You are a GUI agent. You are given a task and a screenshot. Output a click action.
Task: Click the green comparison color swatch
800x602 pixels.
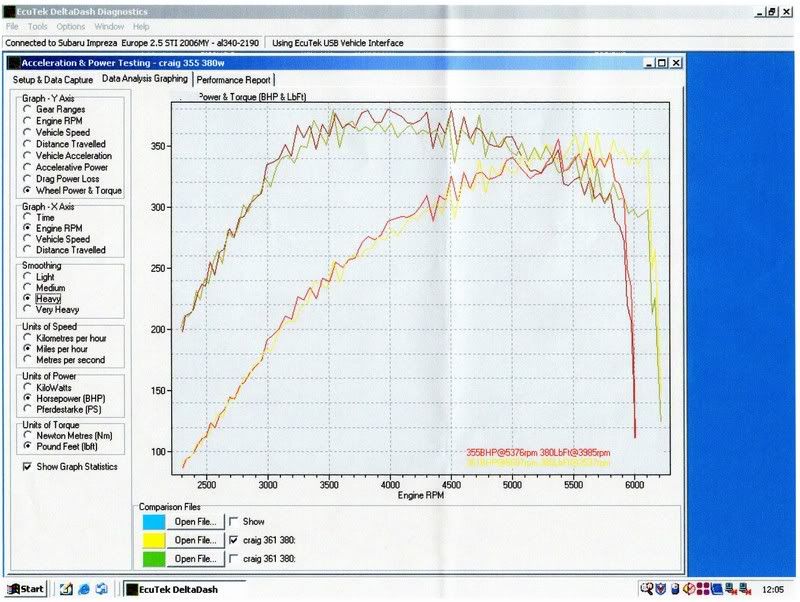pos(154,559)
